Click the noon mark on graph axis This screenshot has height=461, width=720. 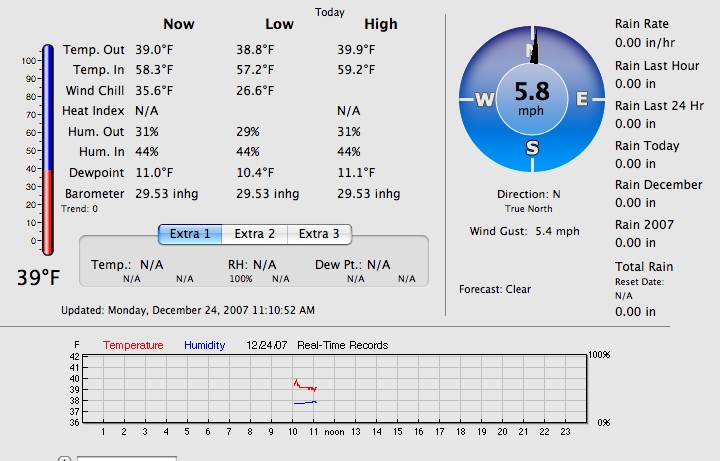point(334,432)
